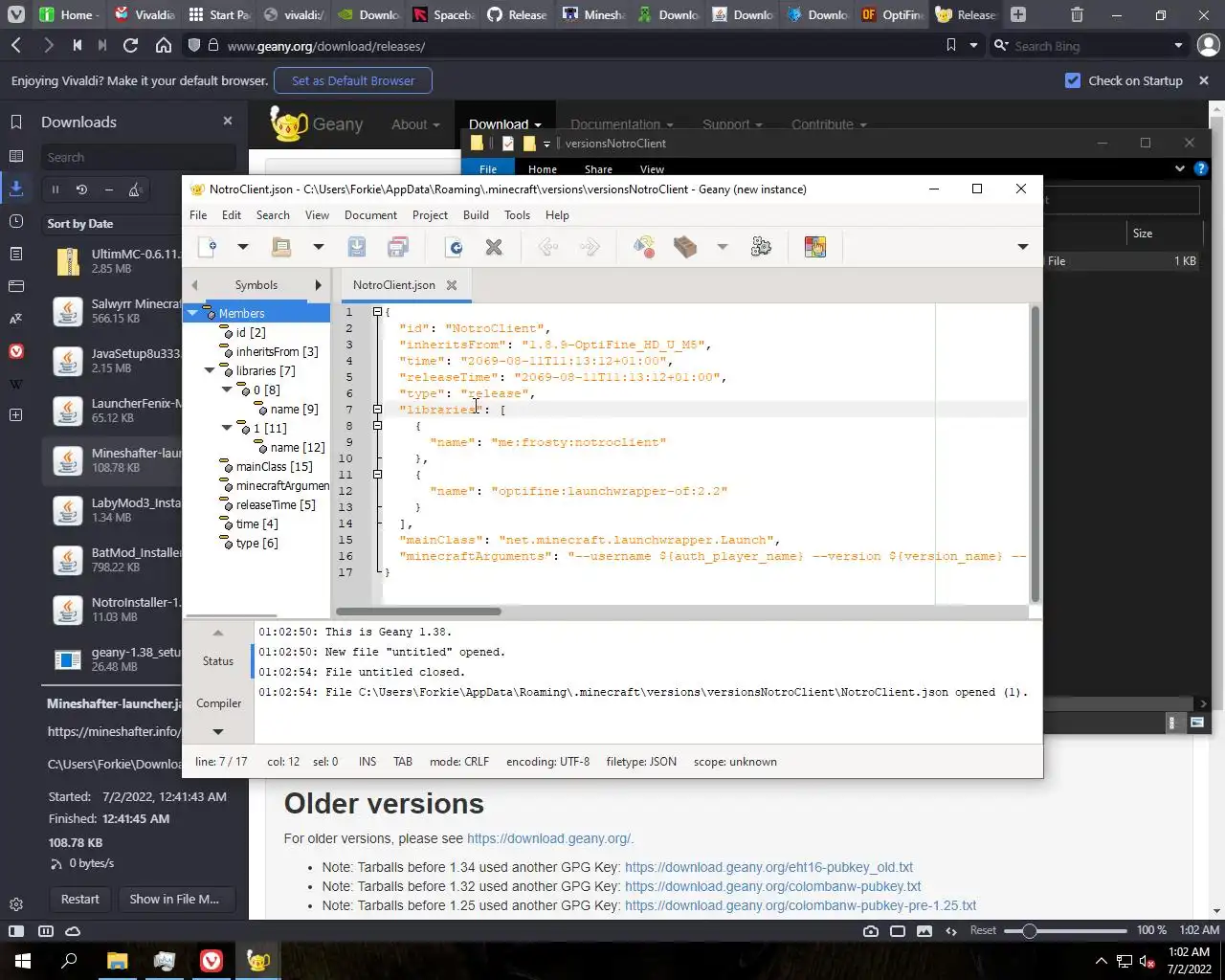Screen dimensions: 1225x980
Task: Toggle tiling of tabs status icon
Action: coord(45,931)
